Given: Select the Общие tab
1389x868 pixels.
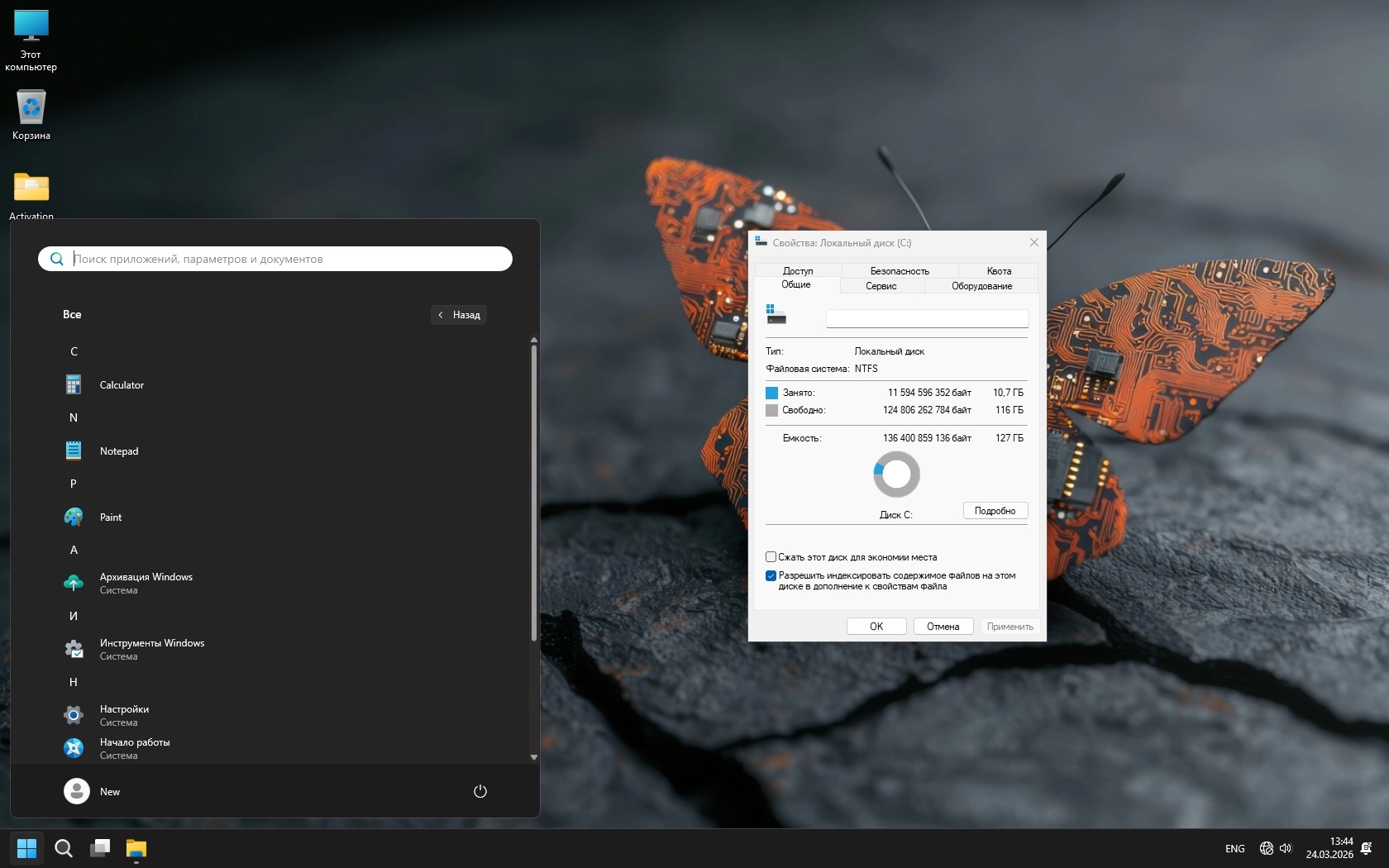Looking at the screenshot, I should tap(796, 284).
